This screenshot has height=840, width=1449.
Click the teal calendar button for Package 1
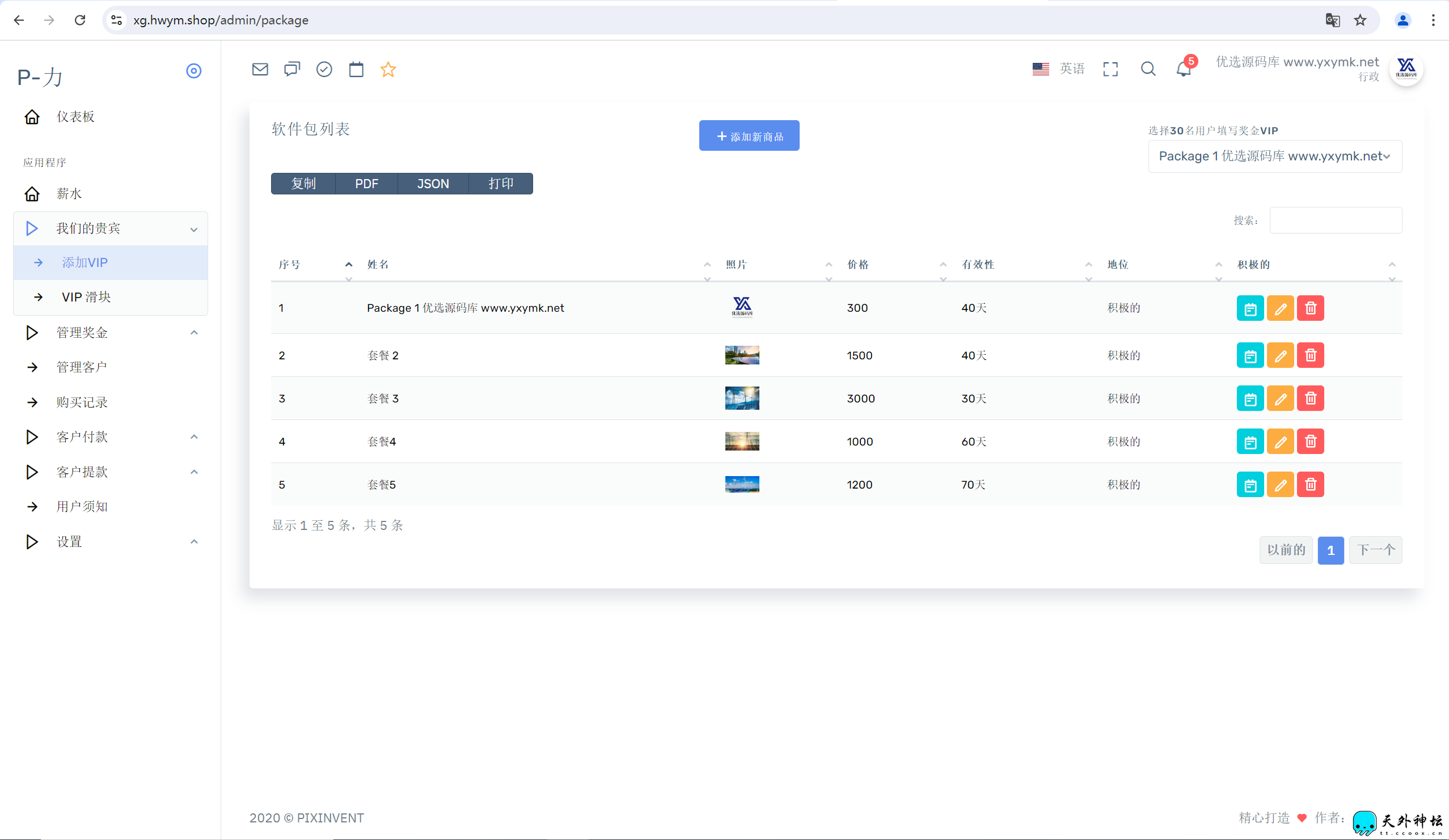(x=1250, y=308)
